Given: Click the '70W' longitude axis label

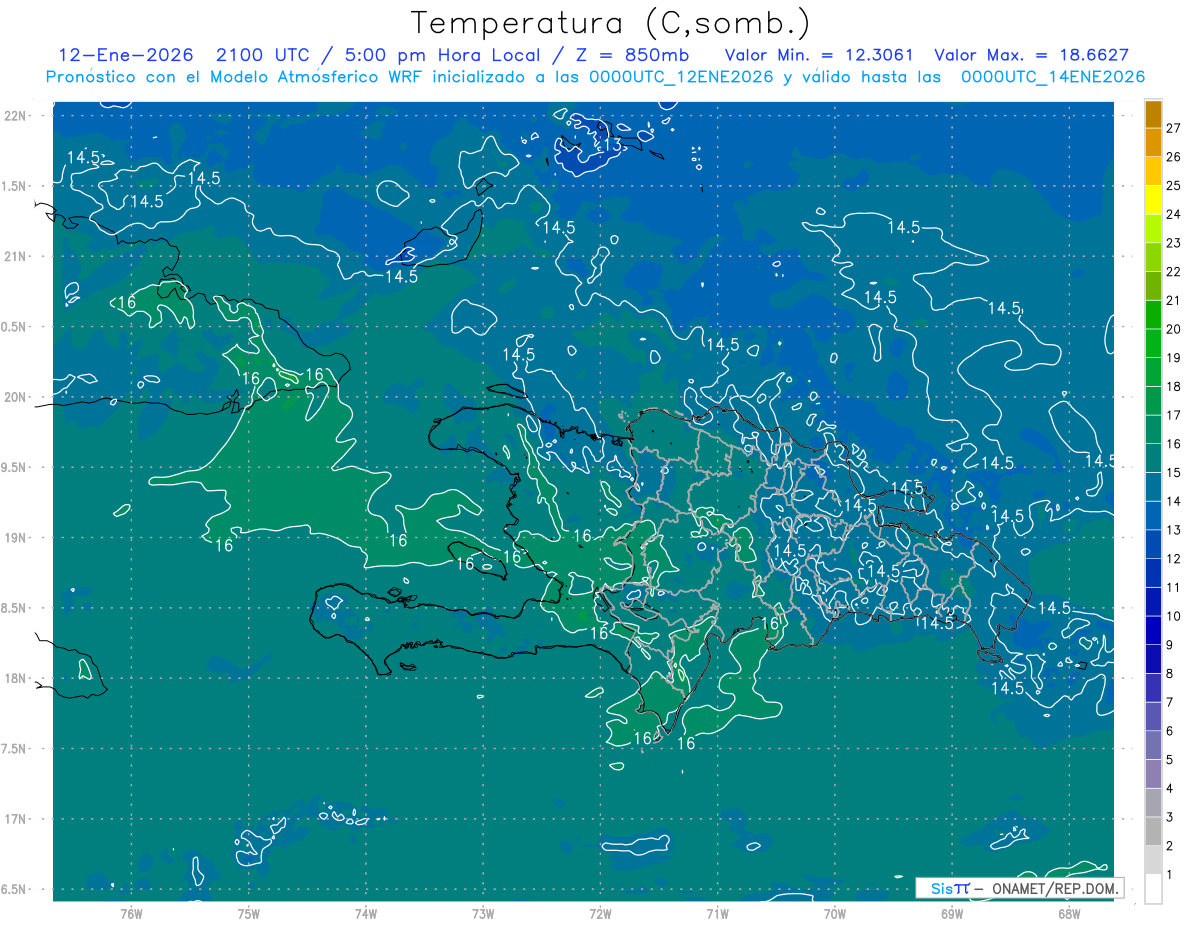Looking at the screenshot, I should click(835, 914).
